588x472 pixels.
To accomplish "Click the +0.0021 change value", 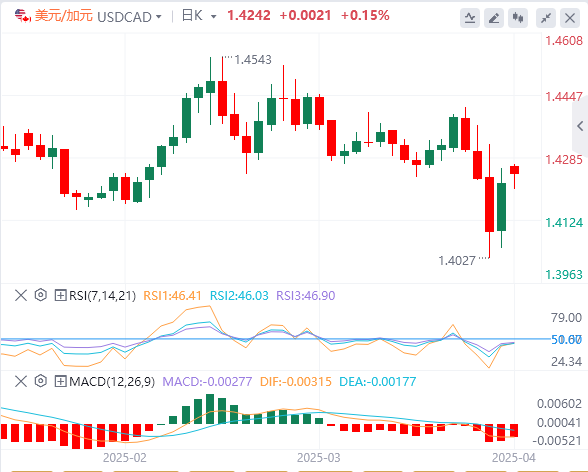I will pos(305,16).
